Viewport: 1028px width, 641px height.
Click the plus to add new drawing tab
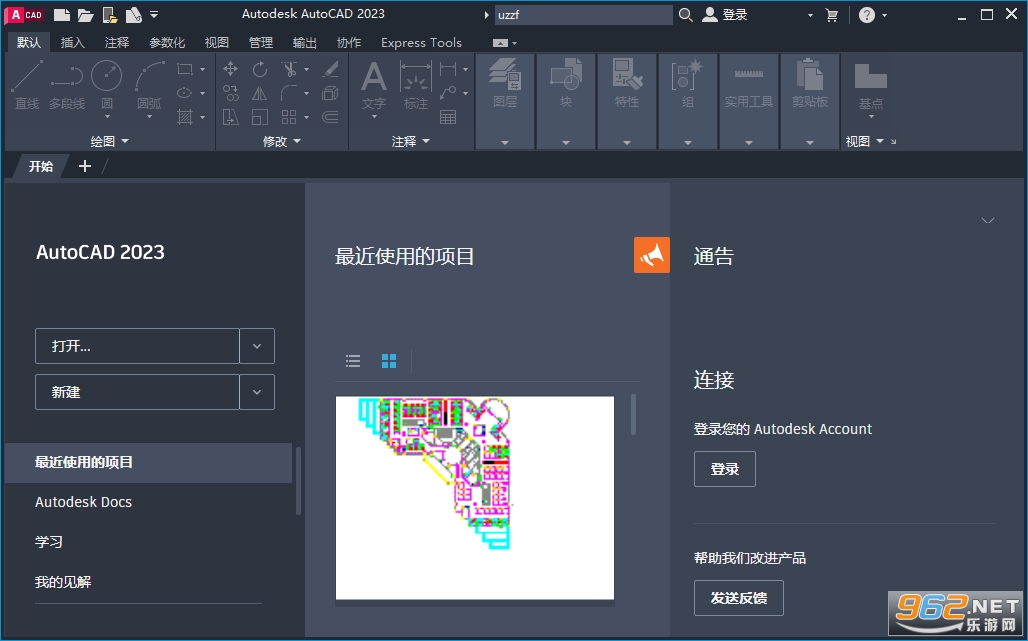(x=85, y=166)
